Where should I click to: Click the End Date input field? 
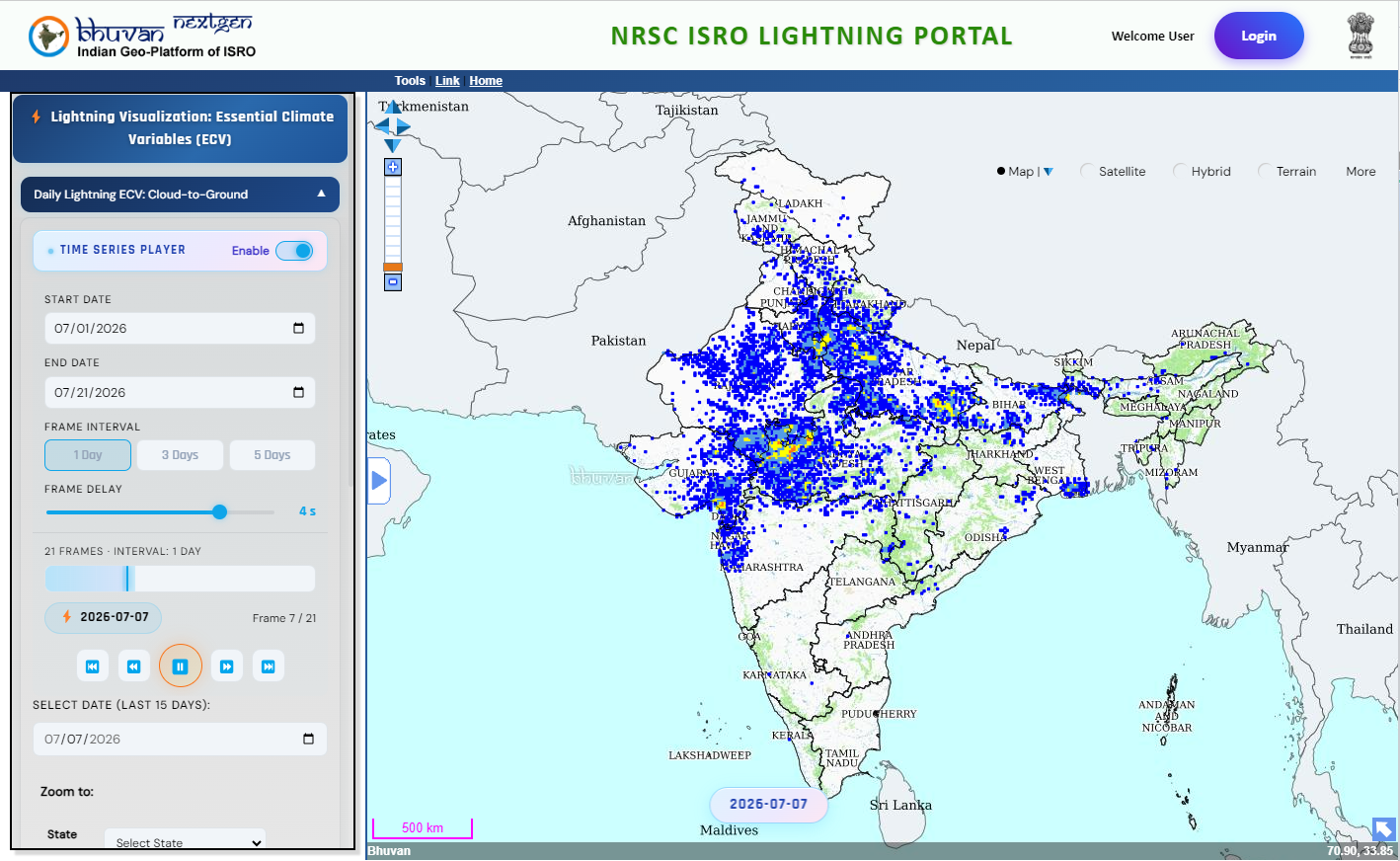point(180,393)
